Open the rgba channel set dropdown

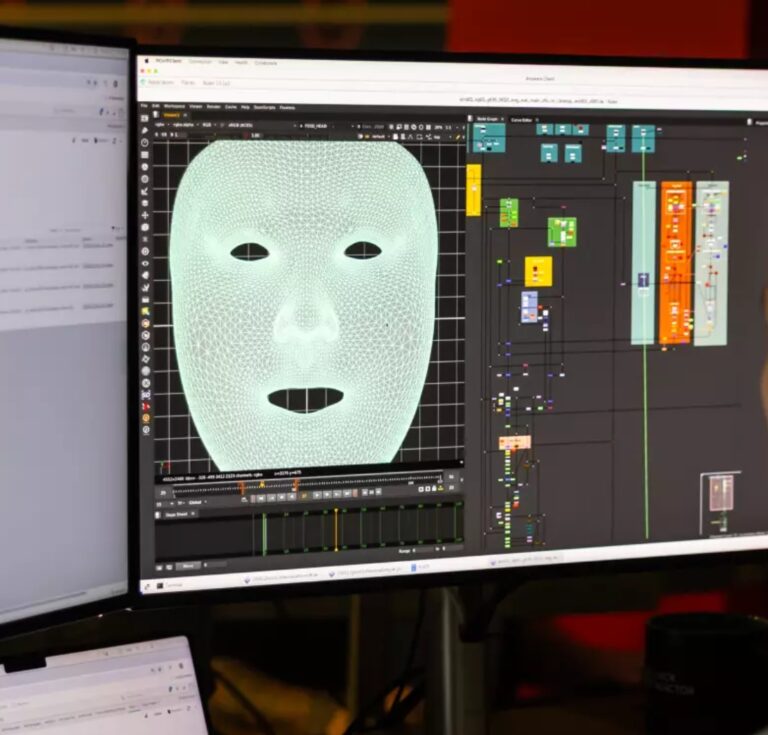pos(161,124)
